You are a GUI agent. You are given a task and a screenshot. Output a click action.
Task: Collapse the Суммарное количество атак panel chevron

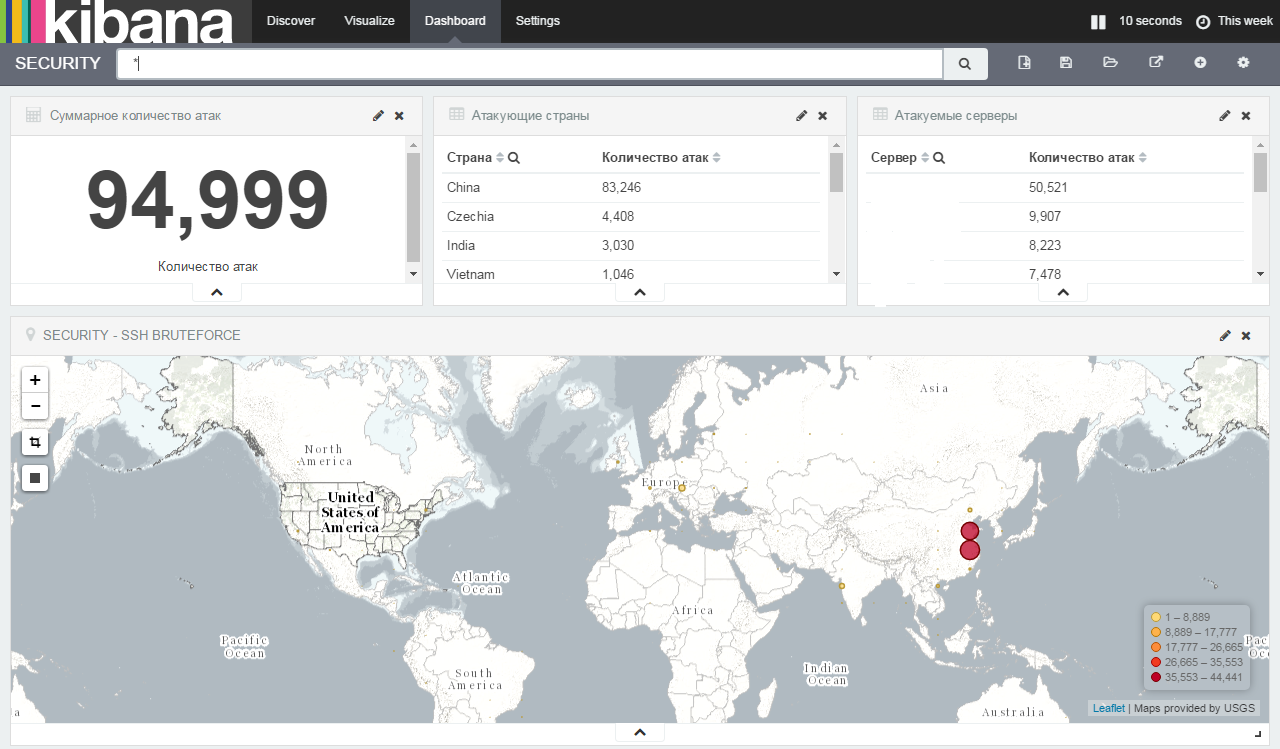pos(217,293)
